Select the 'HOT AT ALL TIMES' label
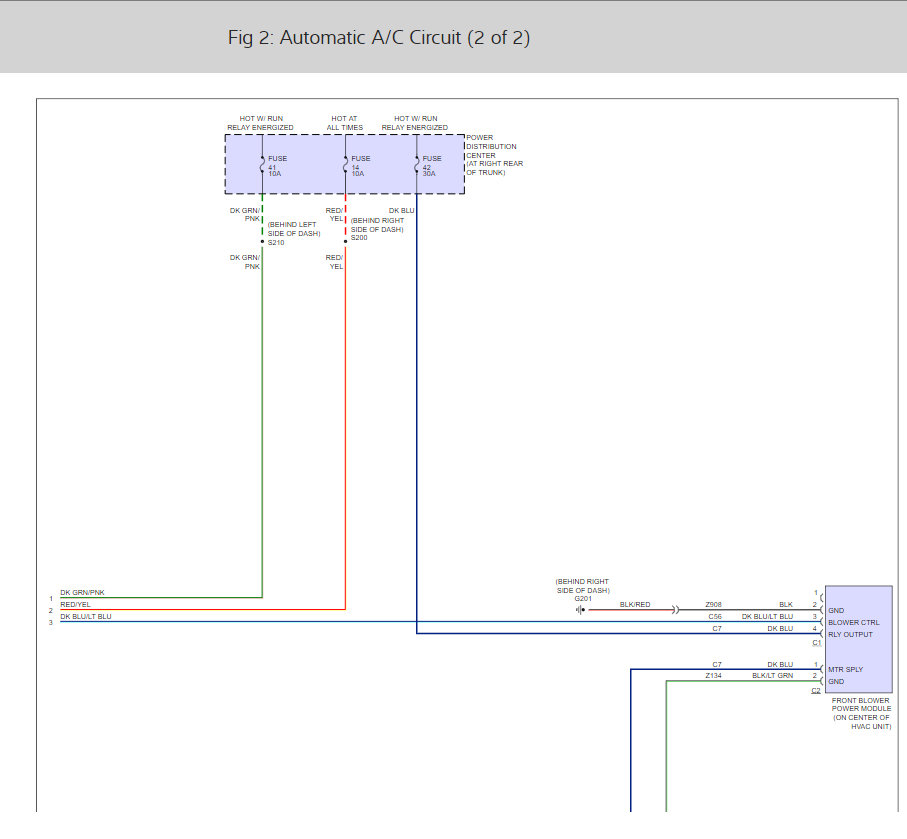The image size is (907, 839). (x=345, y=123)
